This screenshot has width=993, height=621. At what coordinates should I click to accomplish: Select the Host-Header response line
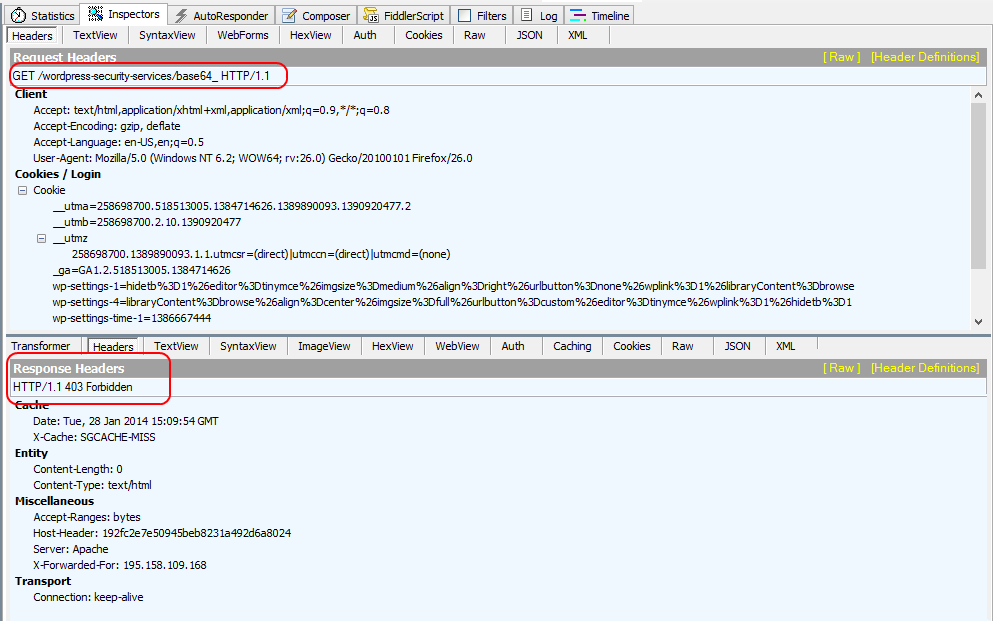(162, 533)
